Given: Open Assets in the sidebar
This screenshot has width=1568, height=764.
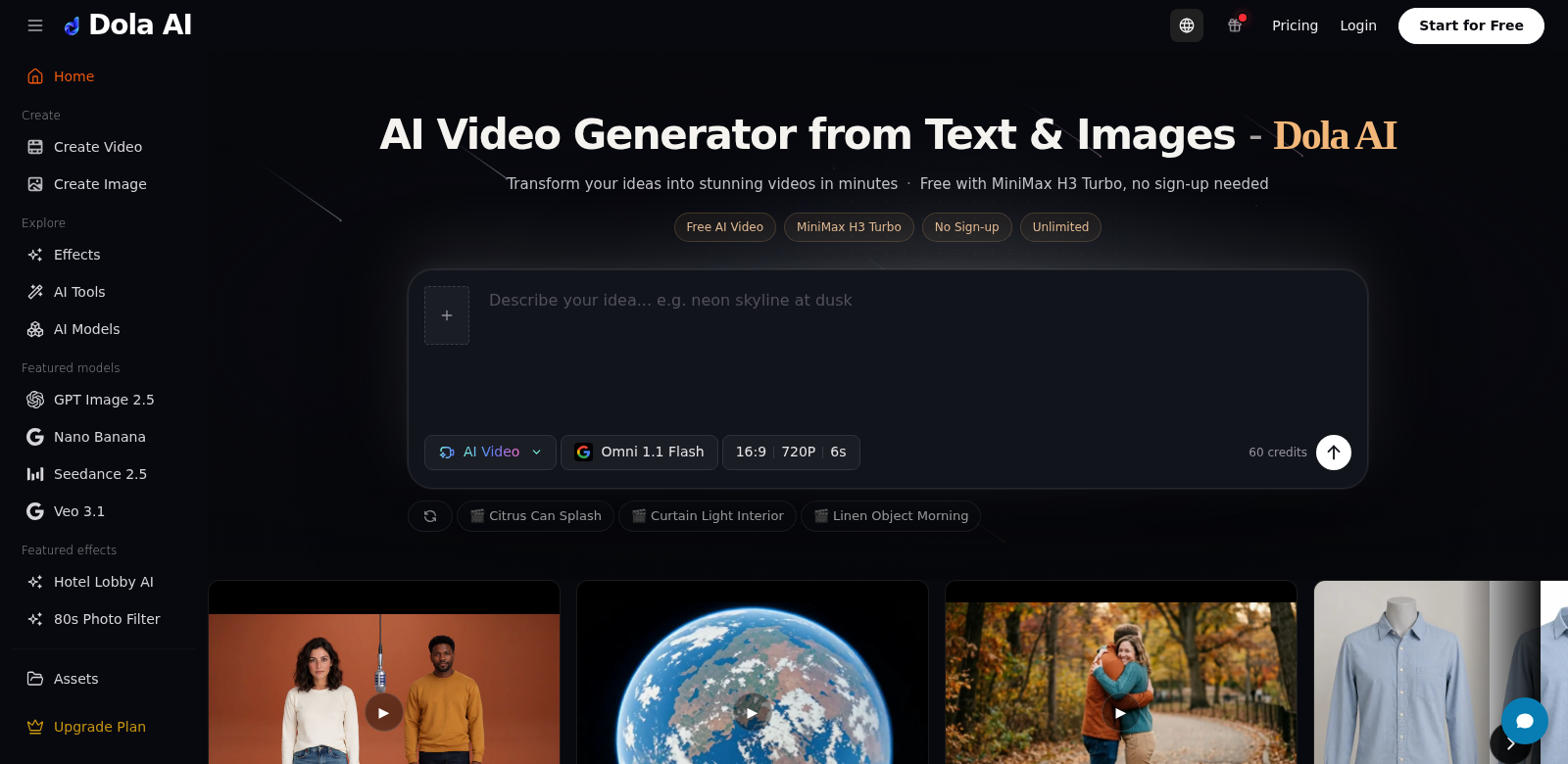Looking at the screenshot, I should (x=105, y=679).
